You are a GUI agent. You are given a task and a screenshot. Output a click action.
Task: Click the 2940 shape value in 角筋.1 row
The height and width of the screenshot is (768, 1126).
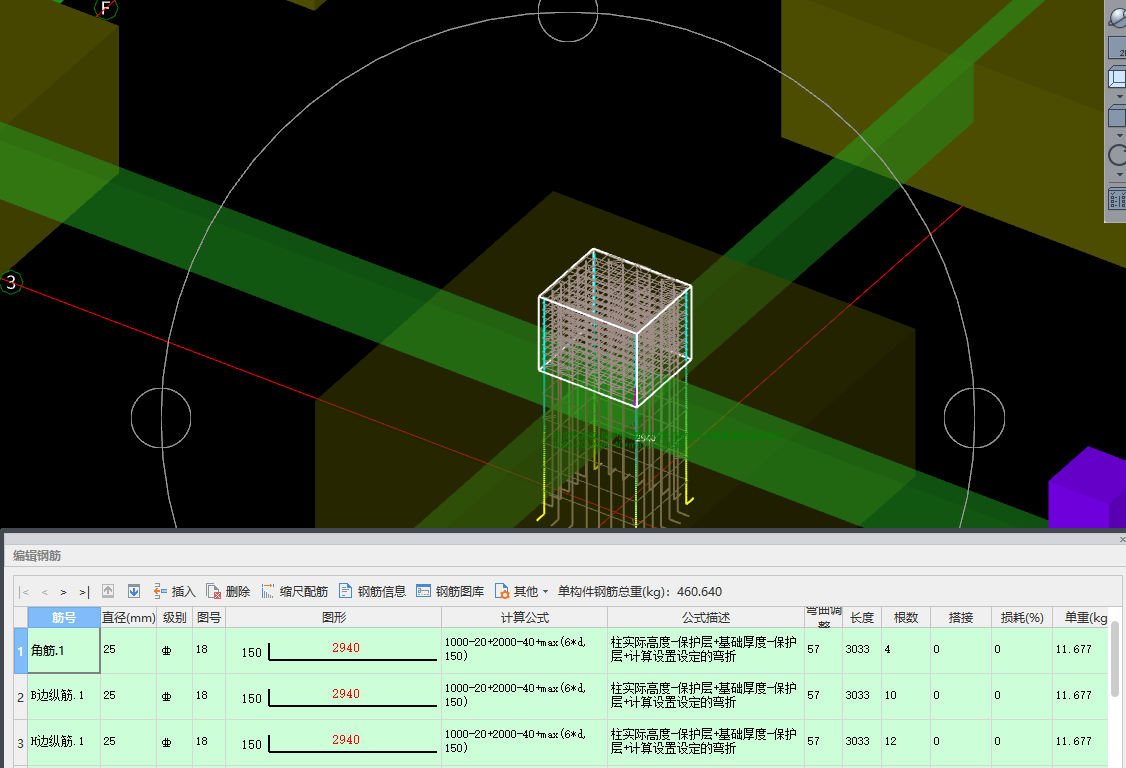click(x=345, y=648)
